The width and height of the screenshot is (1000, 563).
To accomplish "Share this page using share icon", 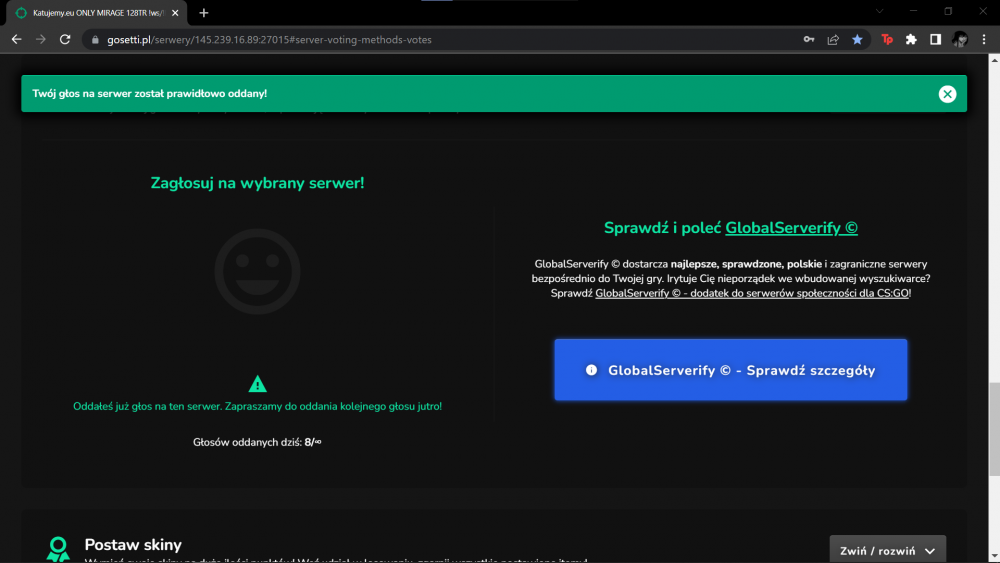I will pos(833,40).
